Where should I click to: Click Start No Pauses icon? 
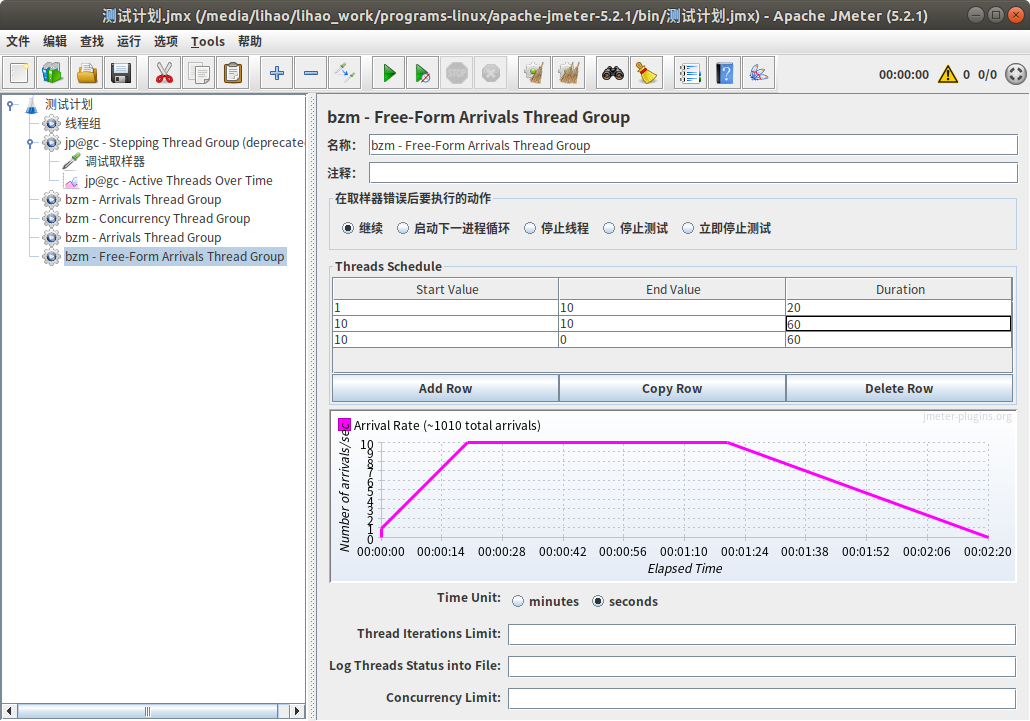point(422,73)
